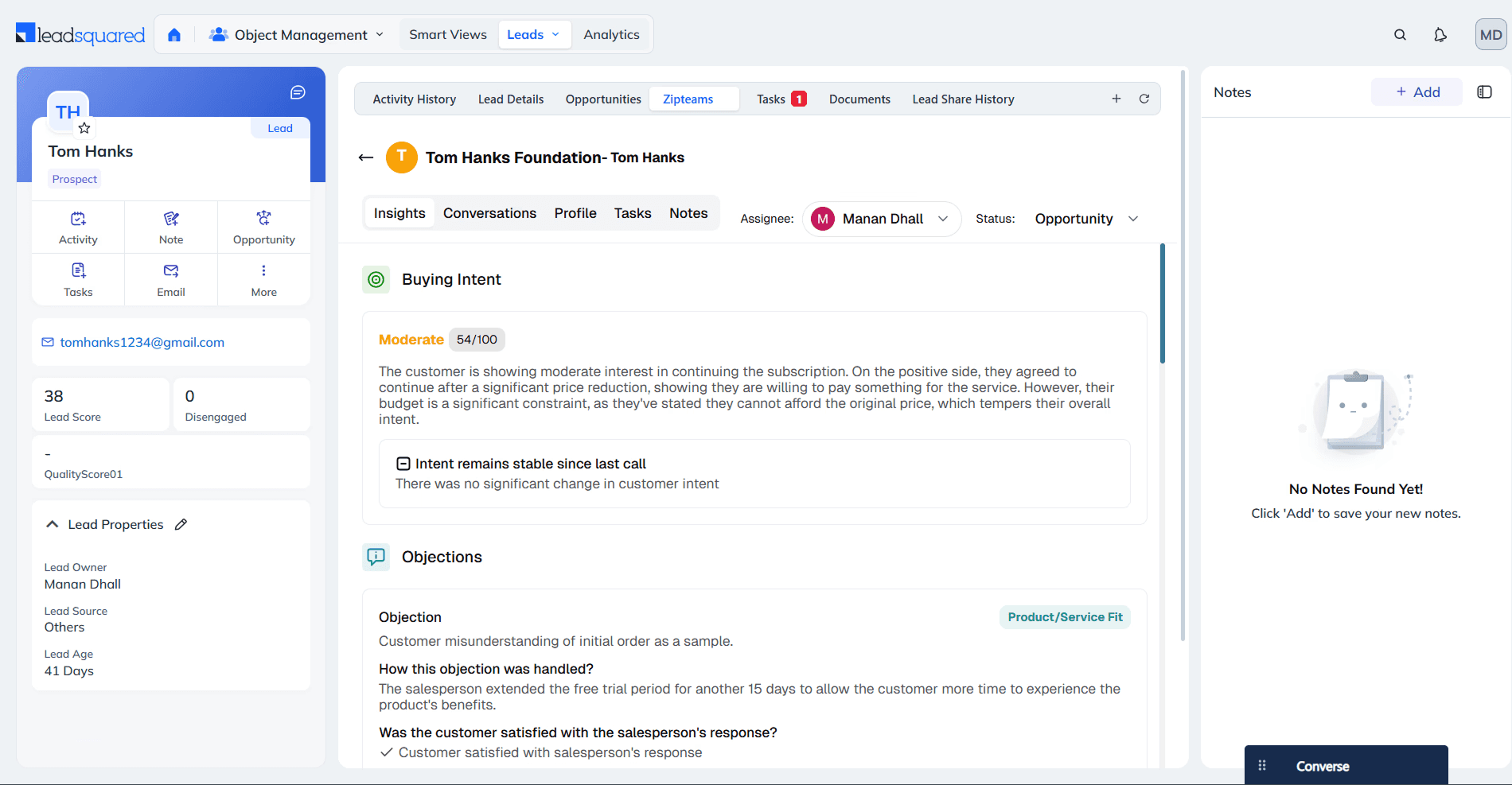This screenshot has height=785, width=1512.
Task: Click the envelope icon beside email address
Action: 48,342
